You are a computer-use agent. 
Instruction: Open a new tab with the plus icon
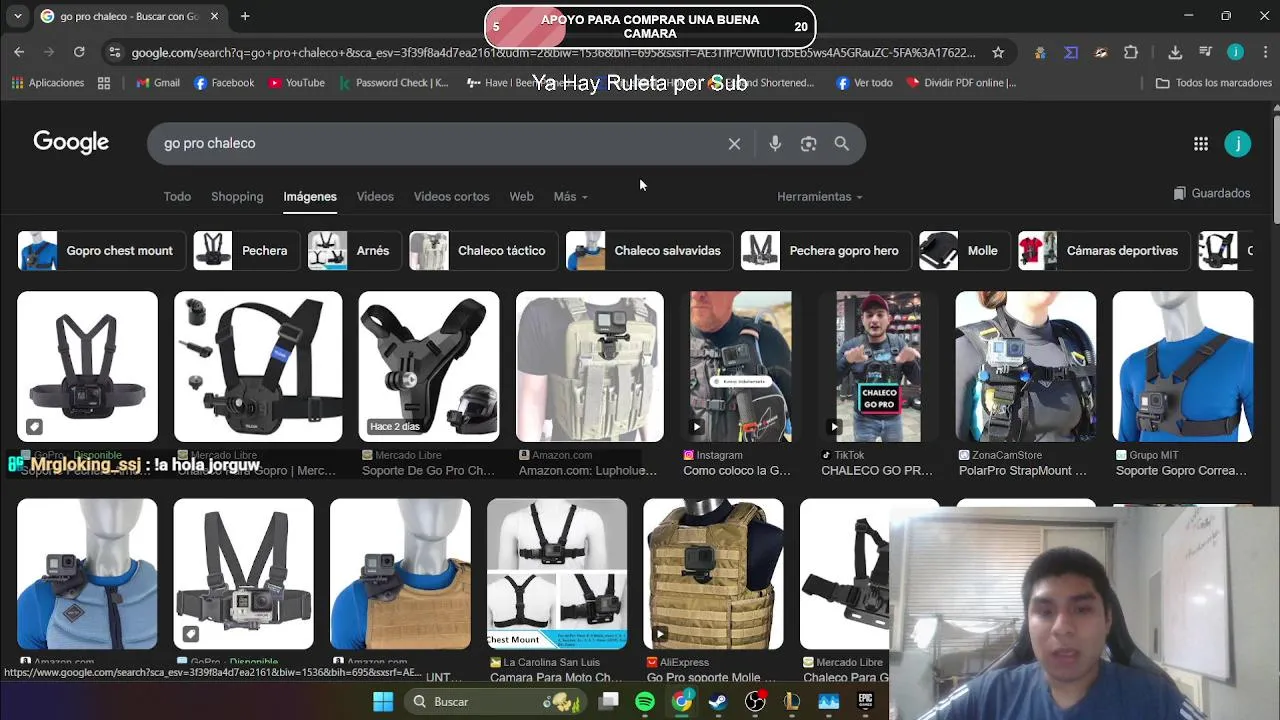245,16
